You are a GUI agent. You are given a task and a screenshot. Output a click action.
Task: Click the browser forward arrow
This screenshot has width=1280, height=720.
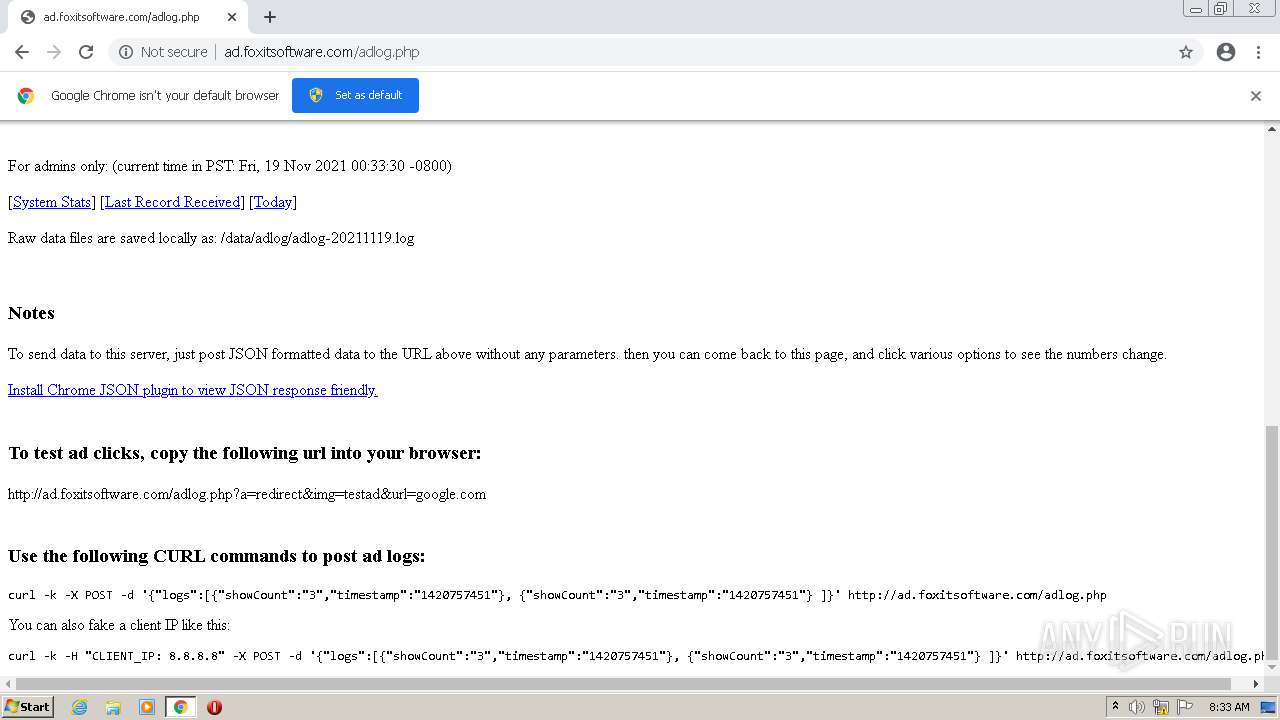tap(54, 52)
